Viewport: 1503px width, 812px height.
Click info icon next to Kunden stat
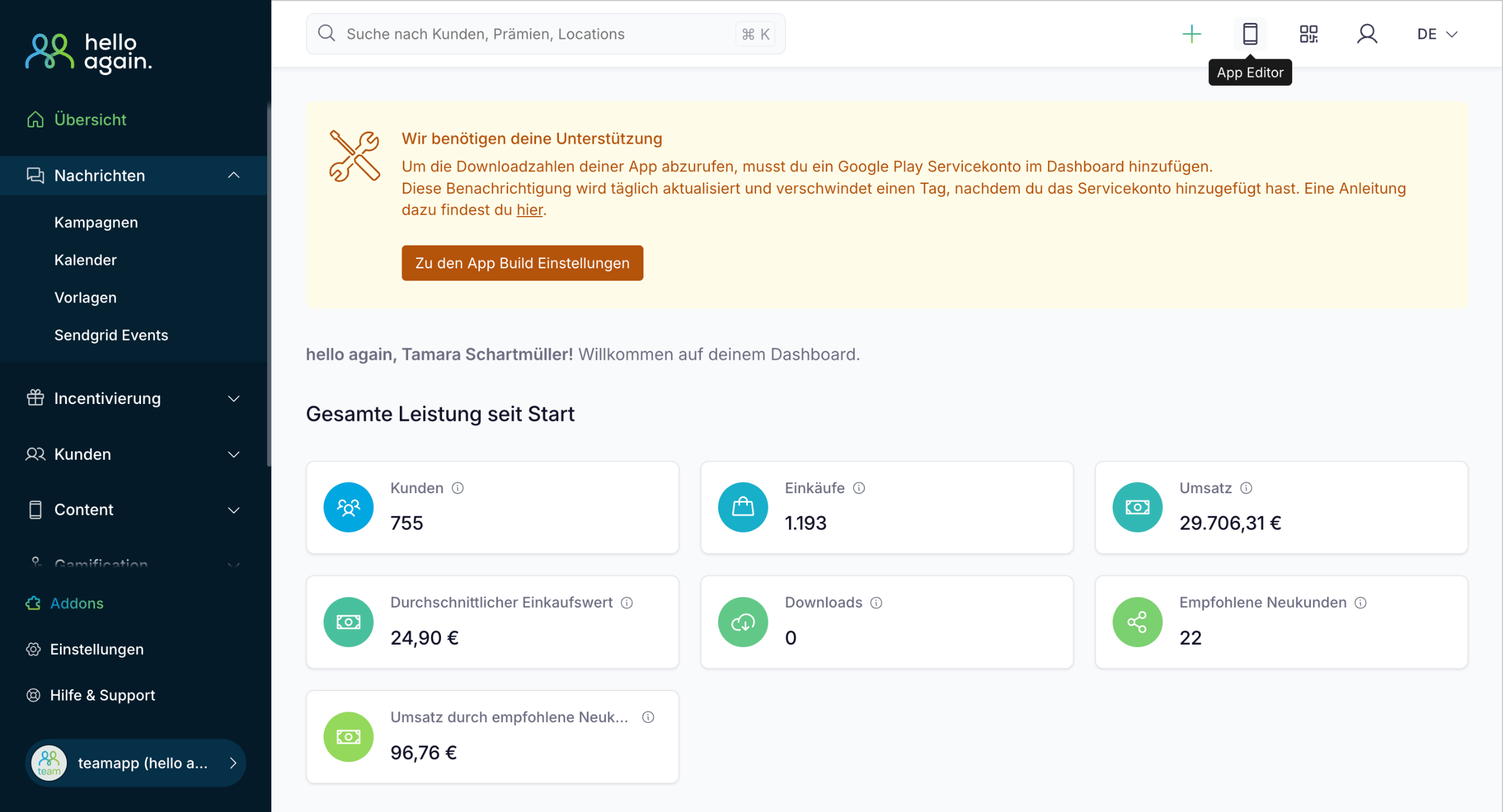pos(458,488)
